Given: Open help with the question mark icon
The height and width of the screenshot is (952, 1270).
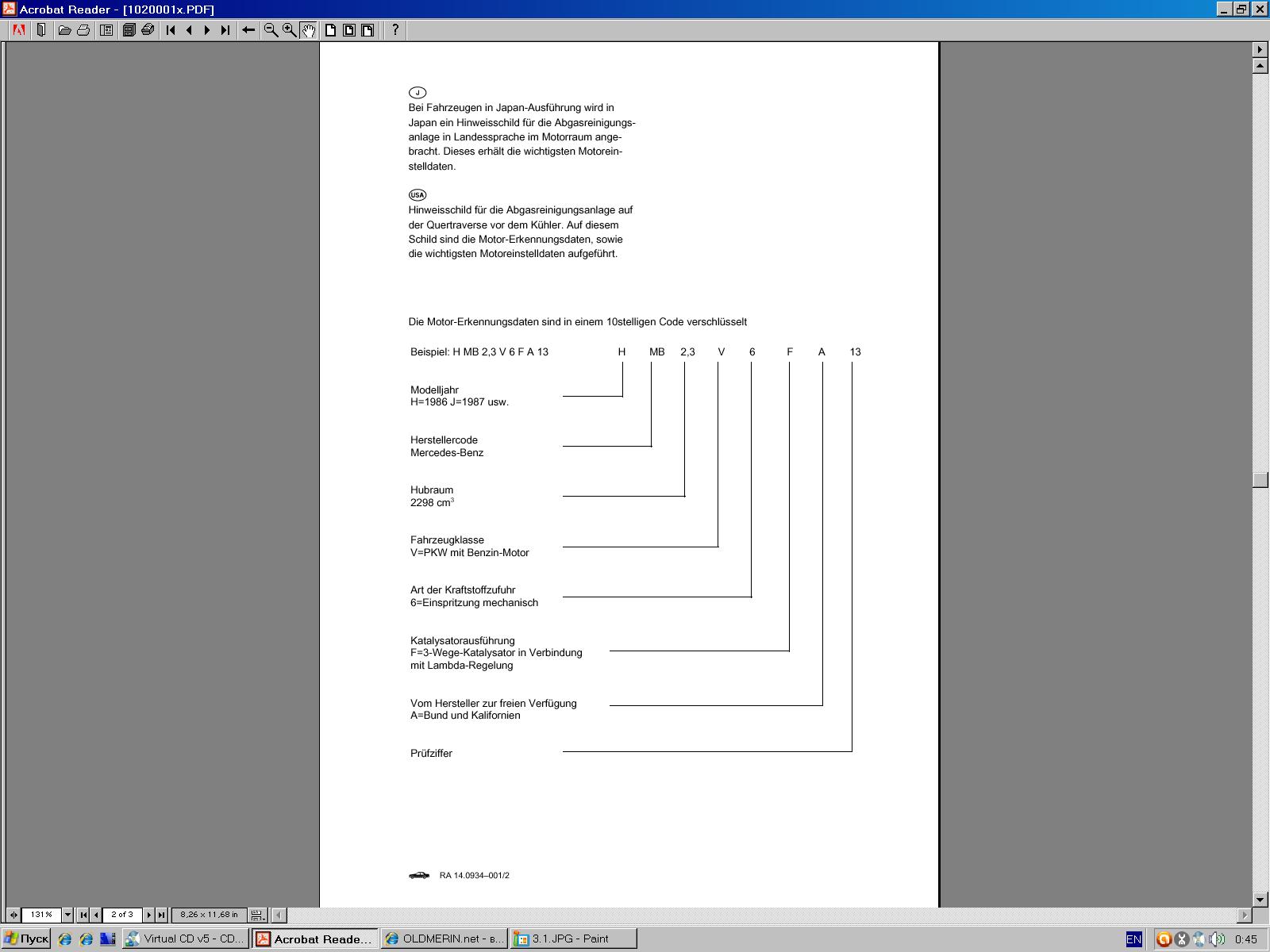Looking at the screenshot, I should [x=395, y=30].
